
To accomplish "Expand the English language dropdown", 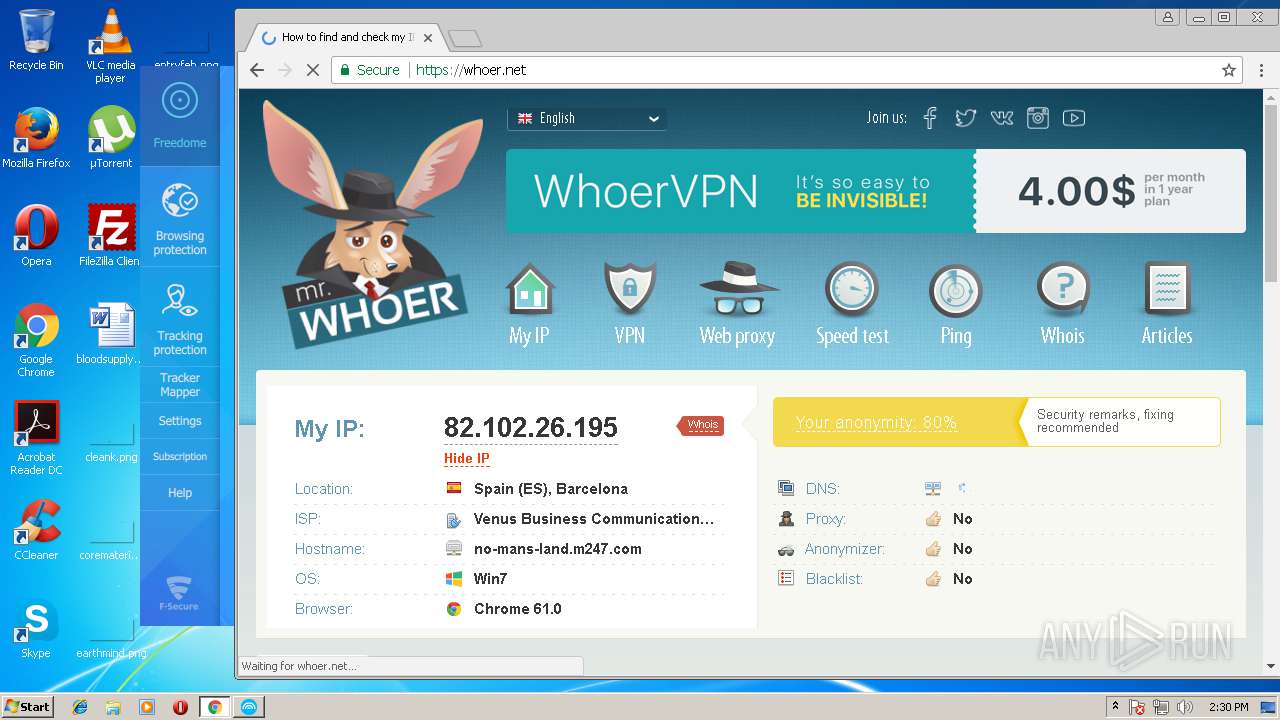I will pyautogui.click(x=587, y=118).
